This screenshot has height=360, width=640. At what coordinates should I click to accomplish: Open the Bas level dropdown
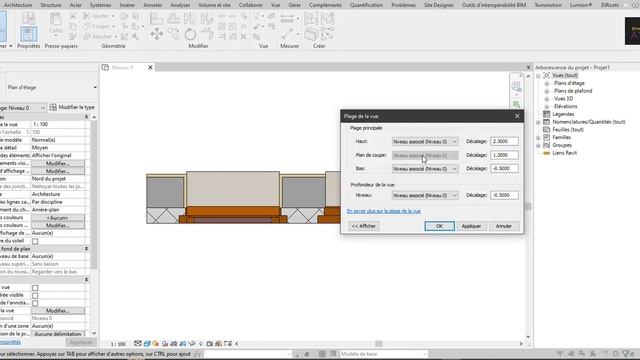(x=425, y=169)
